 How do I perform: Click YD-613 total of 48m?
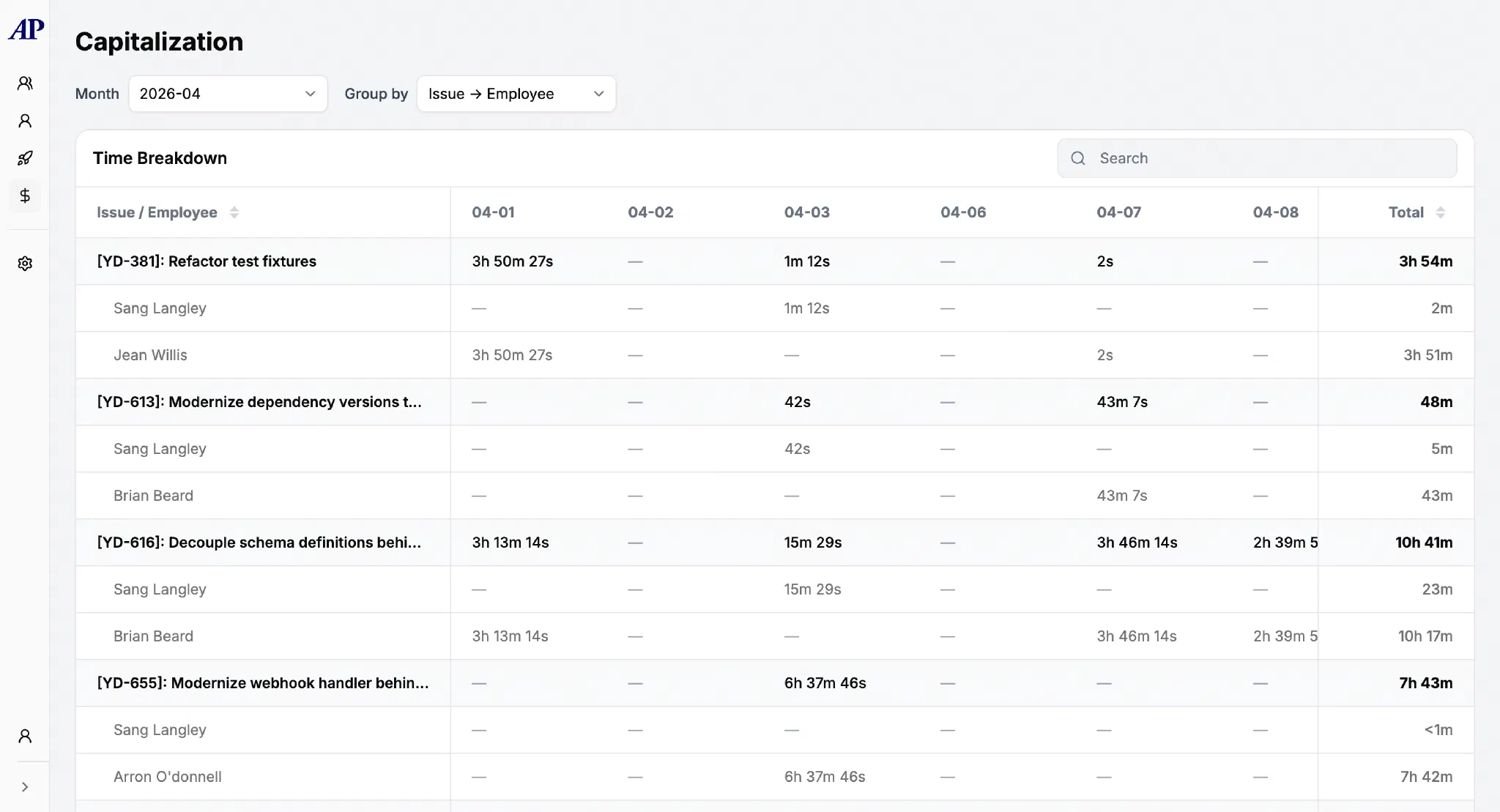pyautogui.click(x=1436, y=402)
